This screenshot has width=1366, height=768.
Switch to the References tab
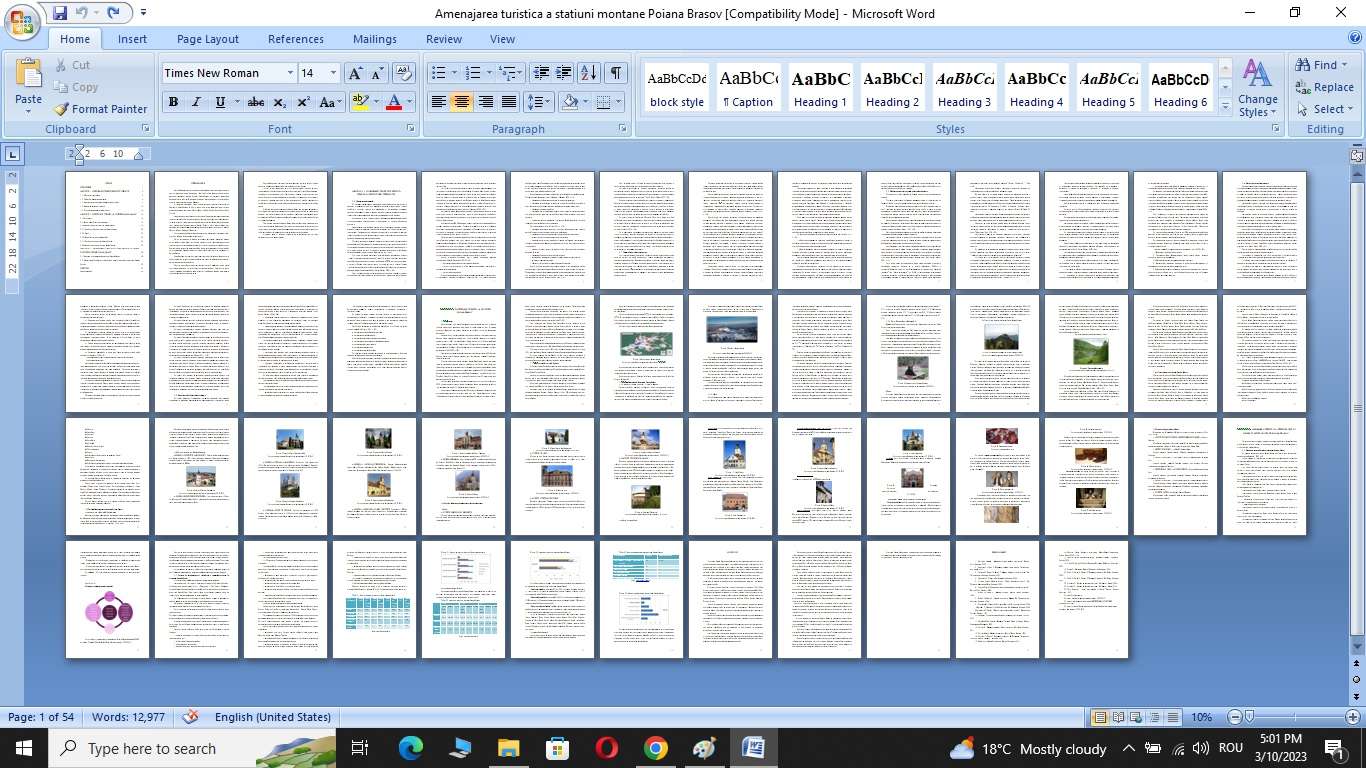[x=295, y=39]
